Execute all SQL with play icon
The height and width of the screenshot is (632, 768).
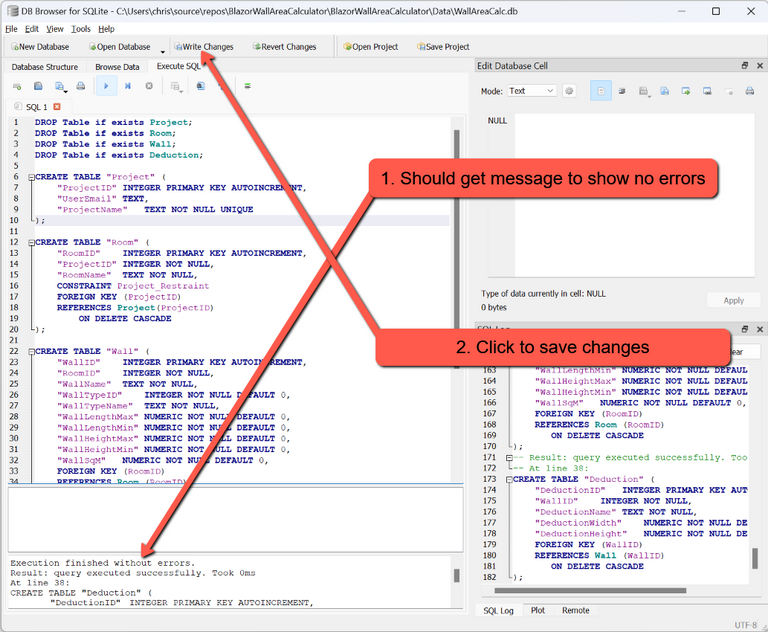pos(106,86)
